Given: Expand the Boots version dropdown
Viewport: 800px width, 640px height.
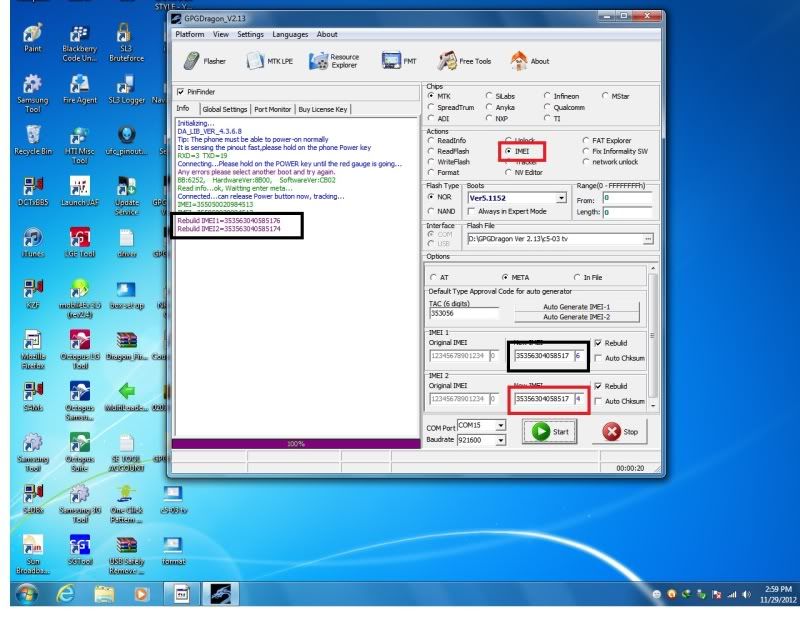Looking at the screenshot, I should pyautogui.click(x=561, y=198).
